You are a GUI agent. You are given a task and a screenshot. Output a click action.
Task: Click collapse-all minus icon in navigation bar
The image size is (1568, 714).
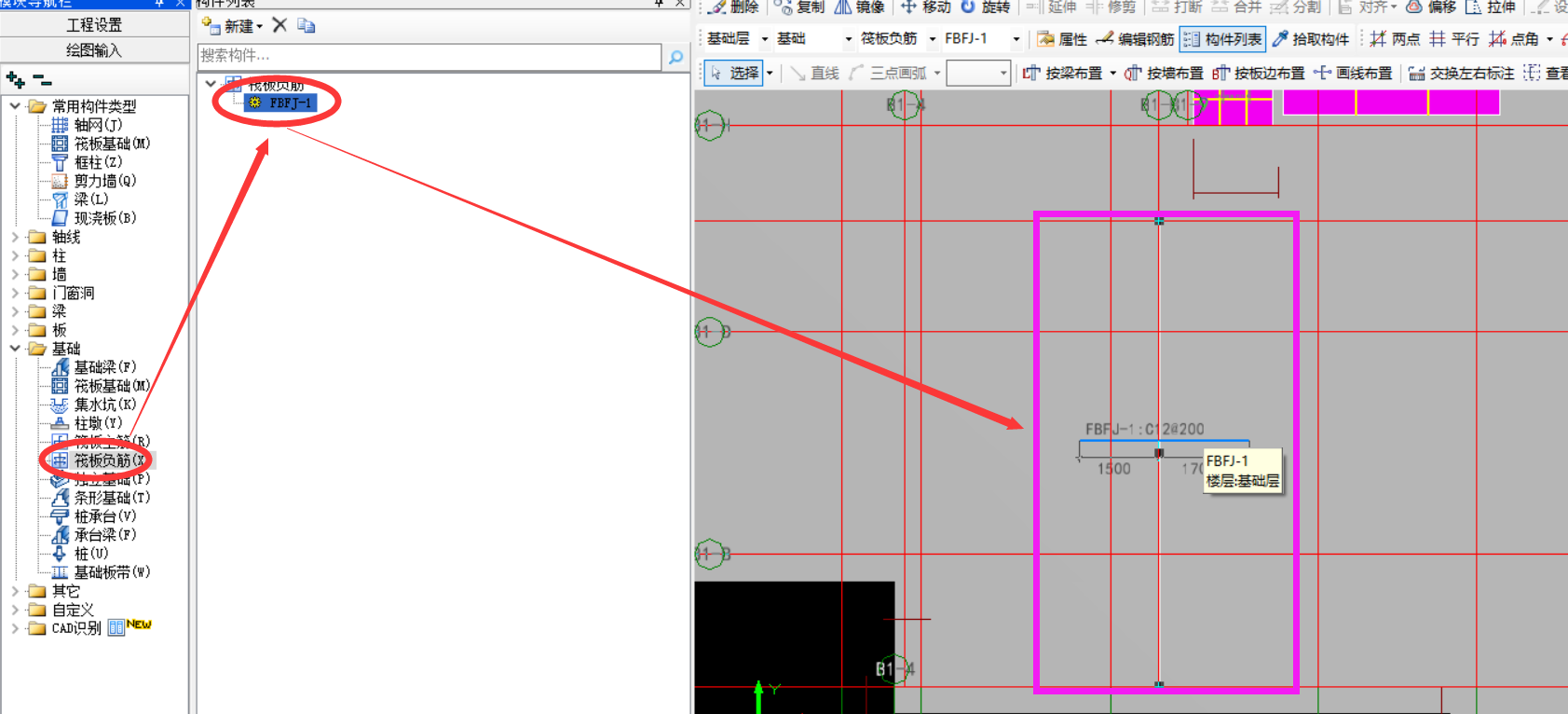[x=42, y=80]
